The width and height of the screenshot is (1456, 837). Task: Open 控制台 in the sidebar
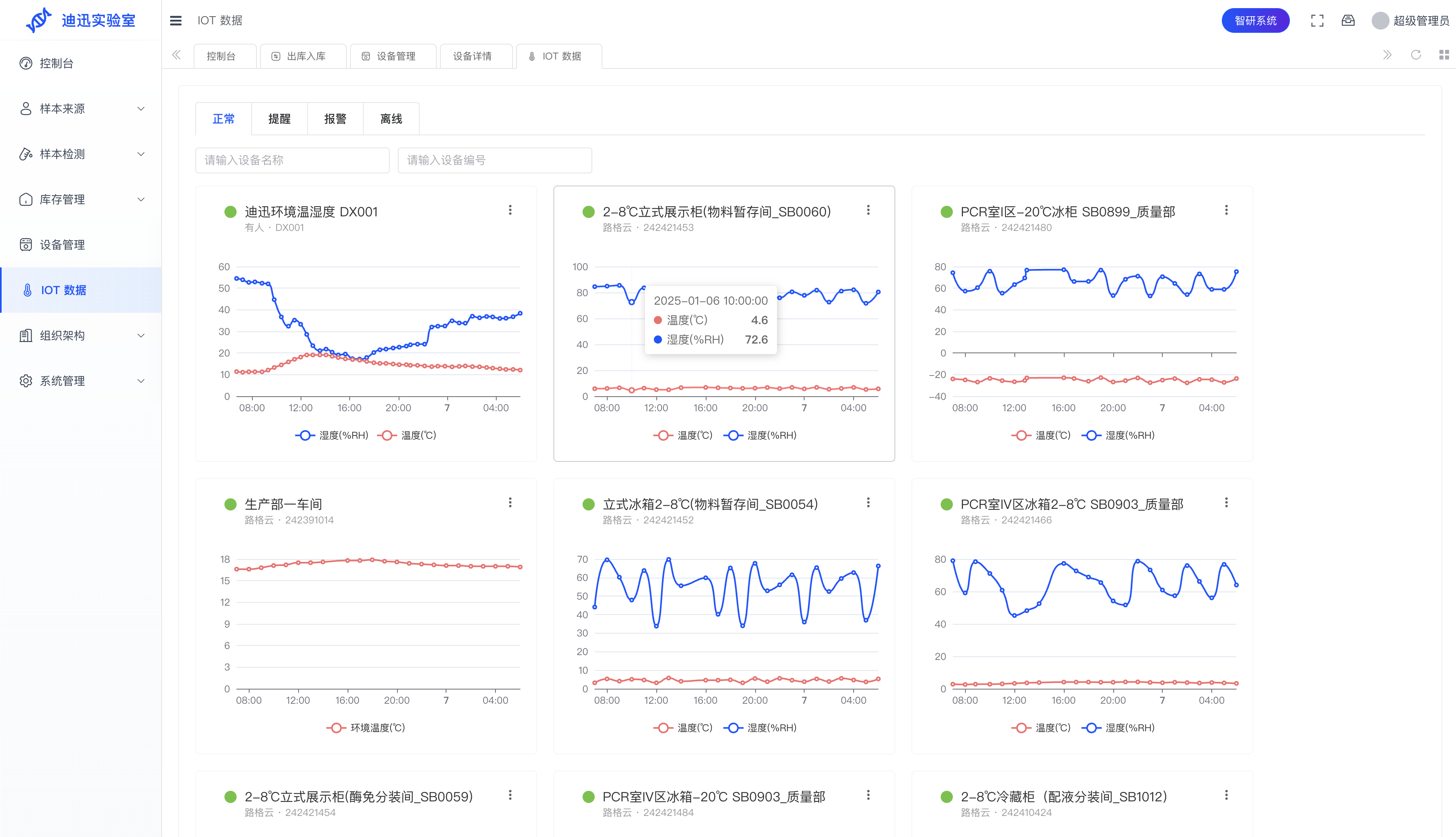pyautogui.click(x=81, y=63)
